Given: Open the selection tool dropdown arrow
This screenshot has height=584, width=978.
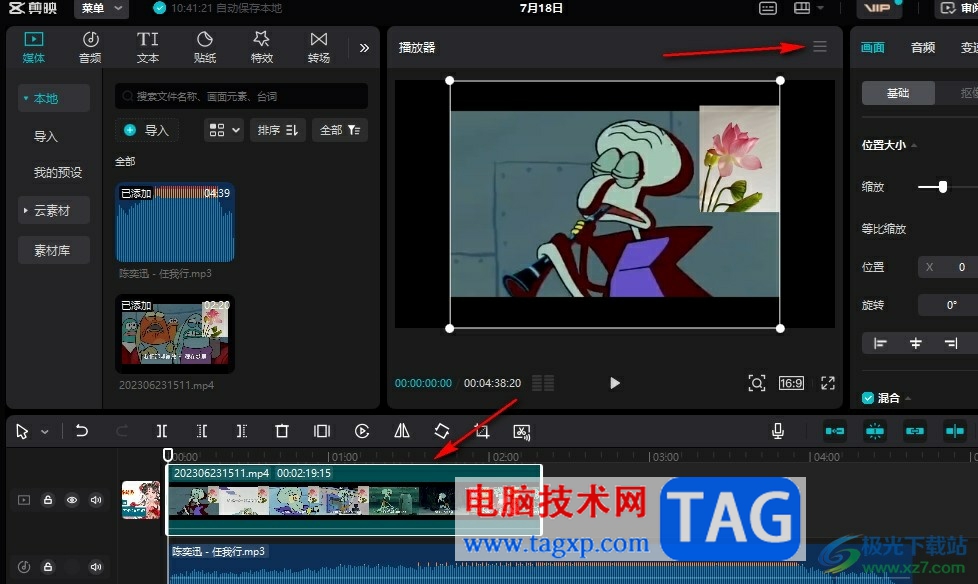Looking at the screenshot, I should [x=45, y=432].
